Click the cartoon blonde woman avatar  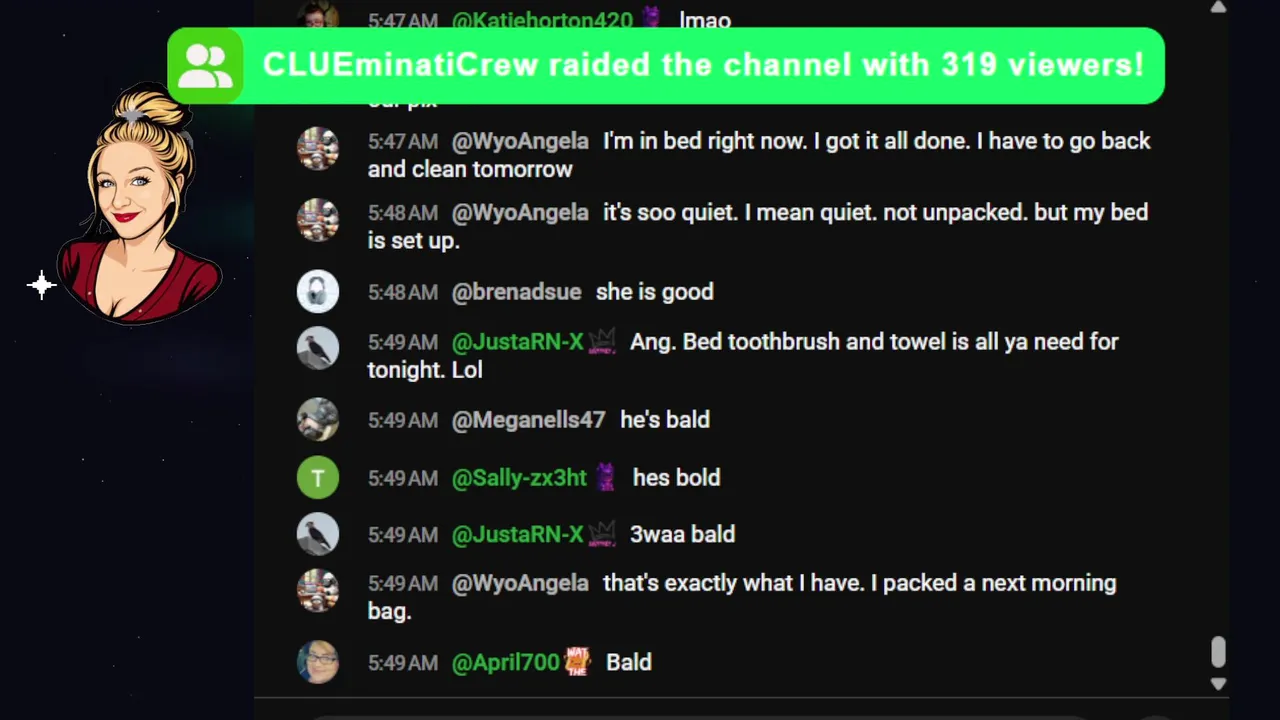coord(140,205)
